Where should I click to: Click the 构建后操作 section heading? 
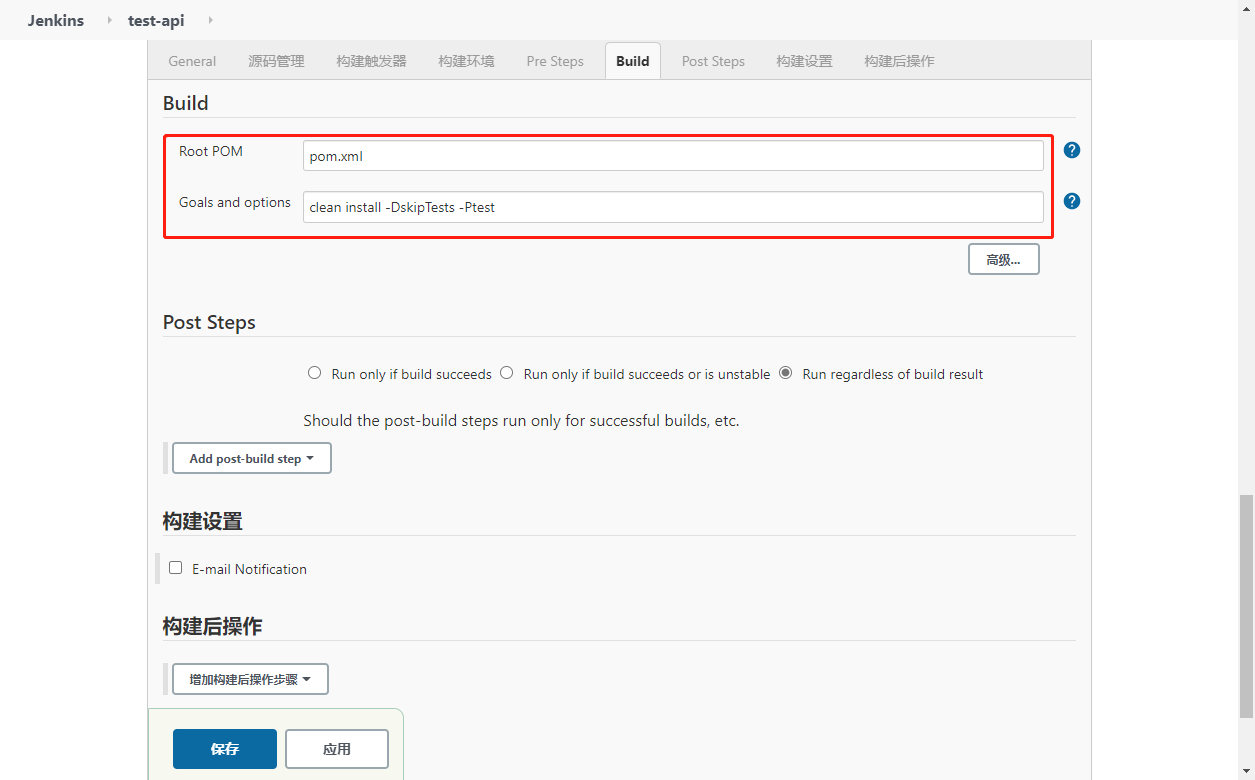click(x=212, y=626)
